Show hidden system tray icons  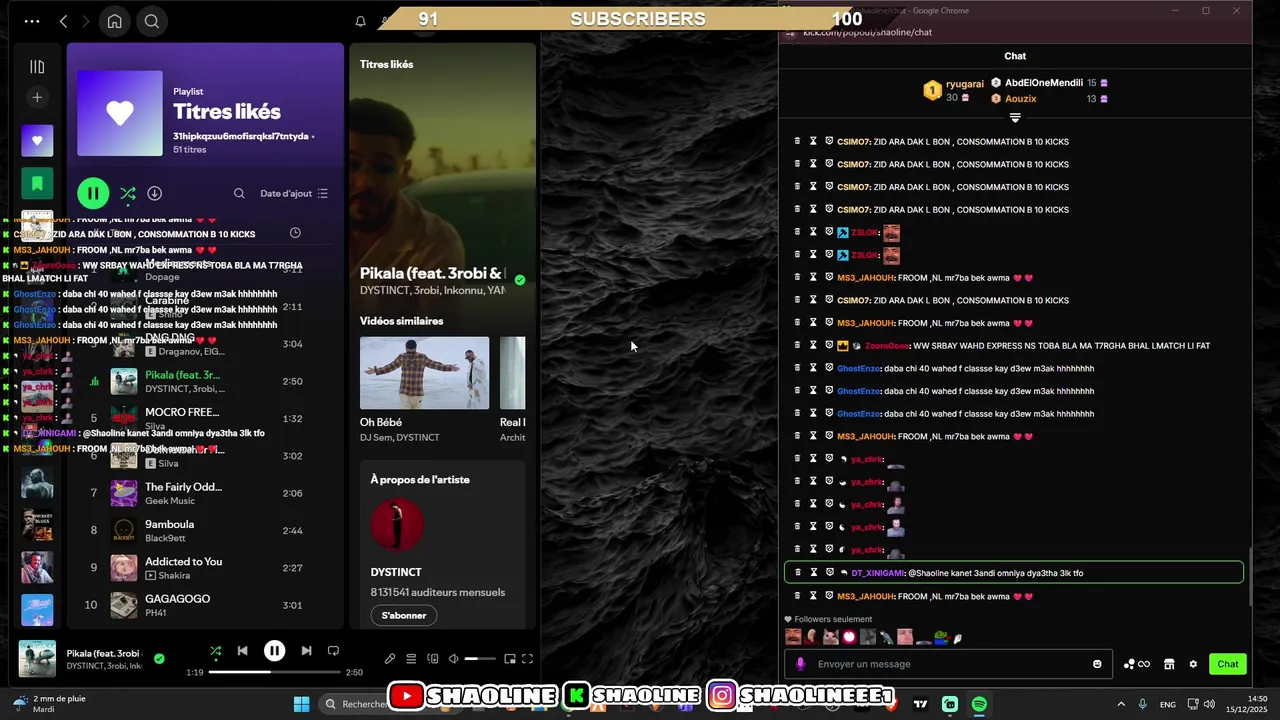click(x=1121, y=704)
